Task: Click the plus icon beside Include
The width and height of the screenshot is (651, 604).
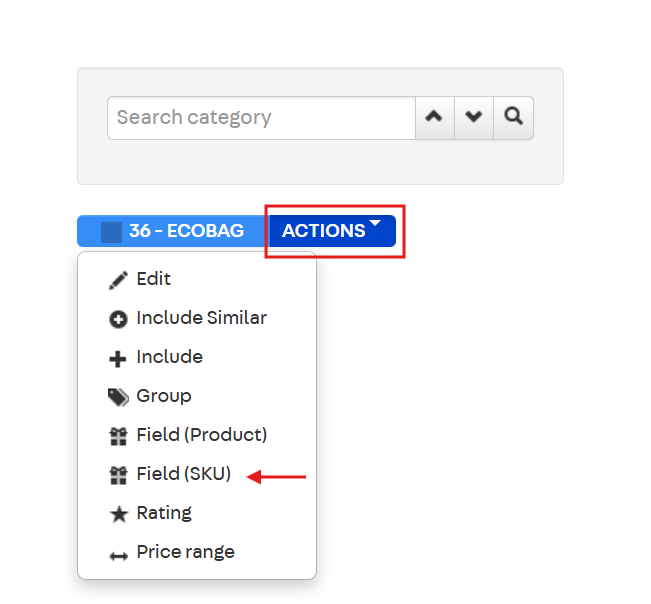Action: (118, 359)
